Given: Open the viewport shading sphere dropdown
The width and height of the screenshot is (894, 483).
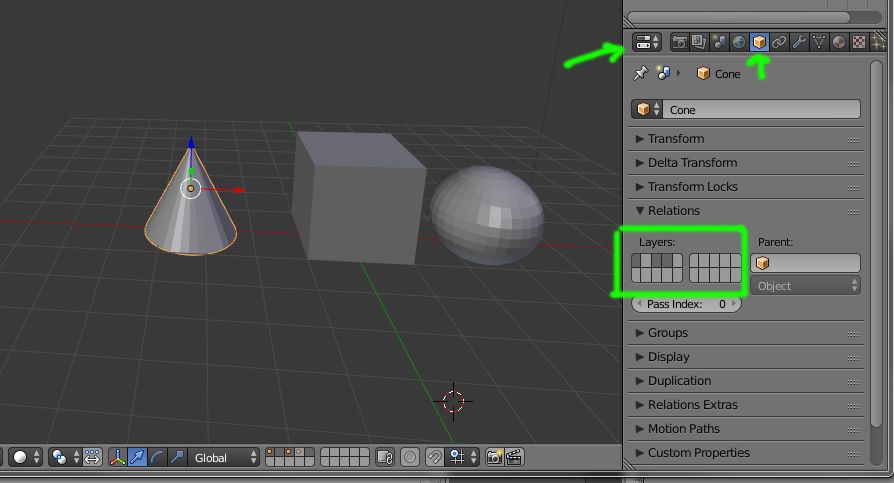Looking at the screenshot, I should 26,457.
